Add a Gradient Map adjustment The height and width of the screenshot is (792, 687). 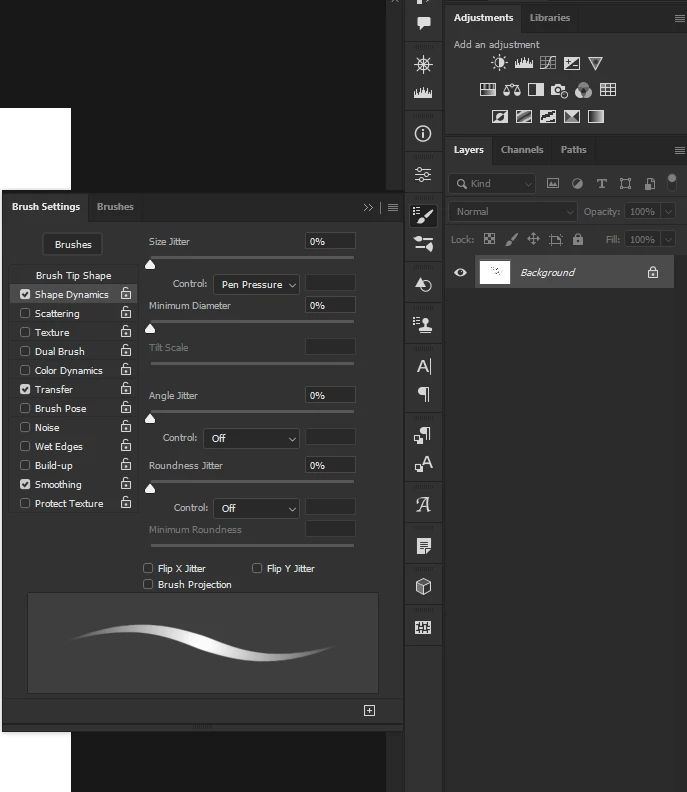596,117
